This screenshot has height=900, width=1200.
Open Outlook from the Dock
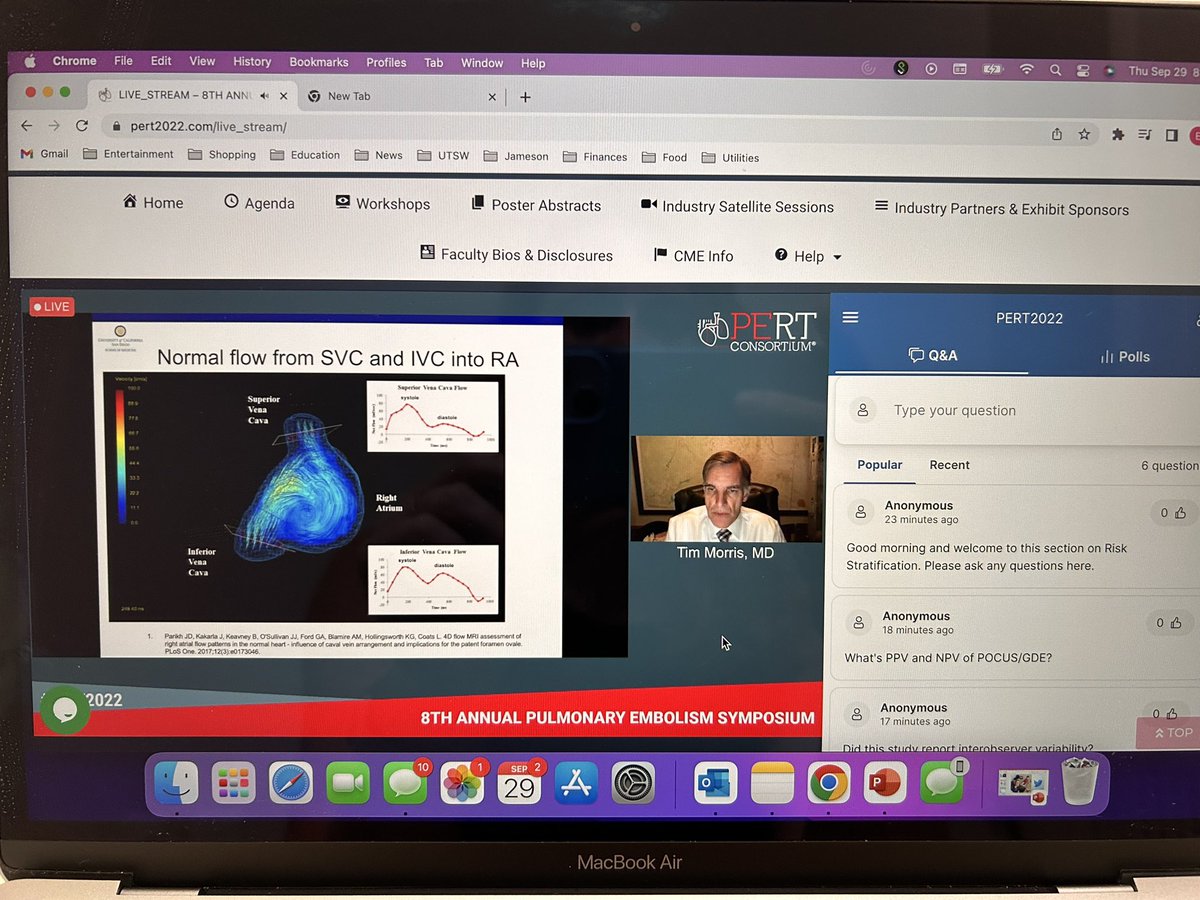click(715, 783)
